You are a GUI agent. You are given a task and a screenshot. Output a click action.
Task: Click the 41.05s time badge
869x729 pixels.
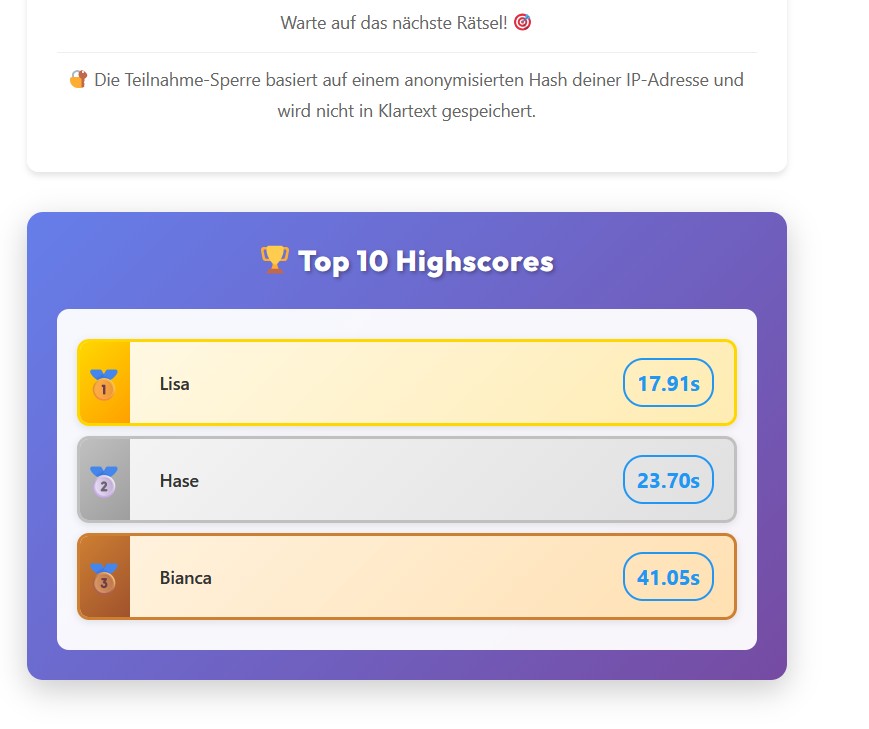(x=668, y=577)
